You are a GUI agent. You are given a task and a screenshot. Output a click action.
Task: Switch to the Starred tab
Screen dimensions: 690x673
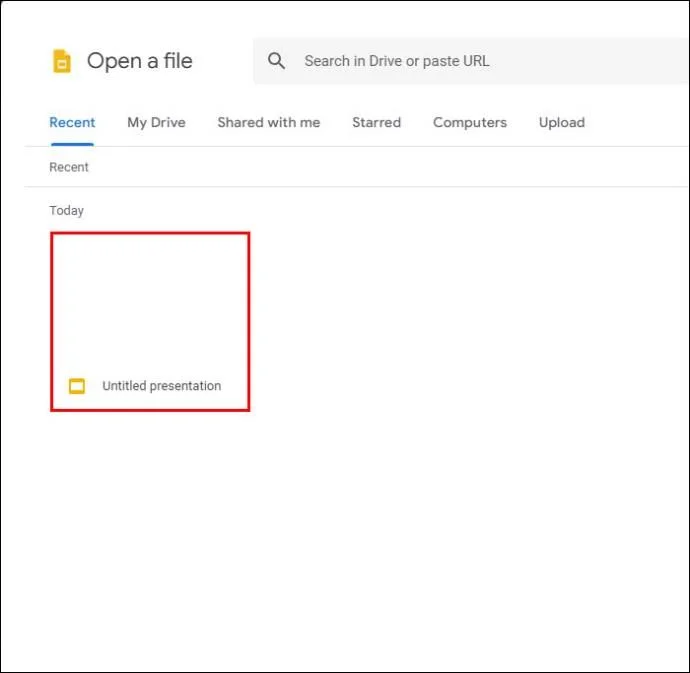(377, 122)
